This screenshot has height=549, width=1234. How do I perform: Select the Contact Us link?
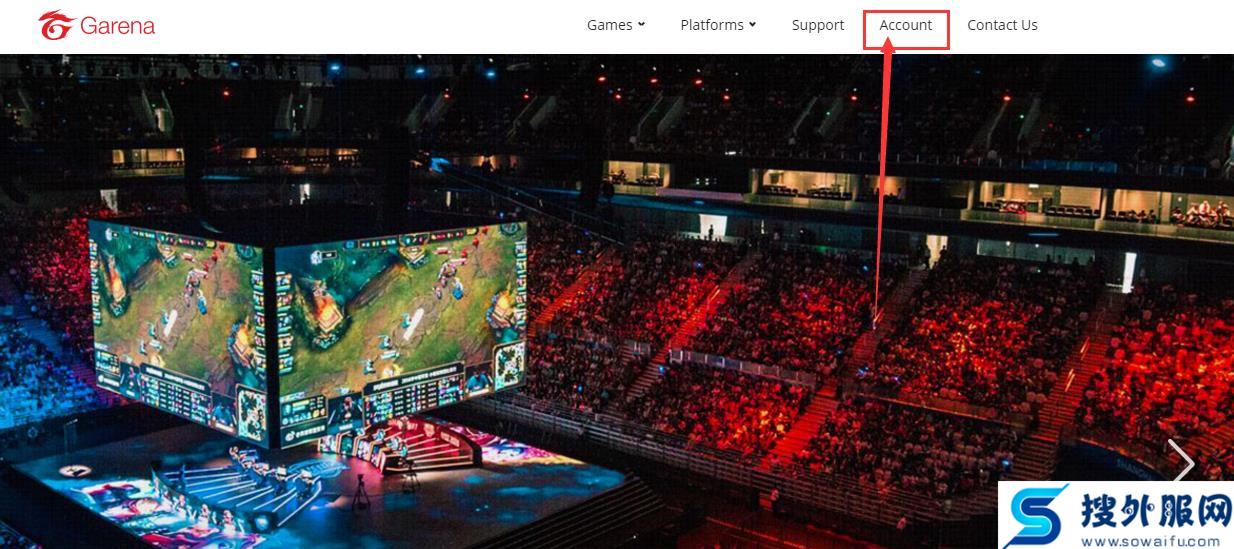1002,25
